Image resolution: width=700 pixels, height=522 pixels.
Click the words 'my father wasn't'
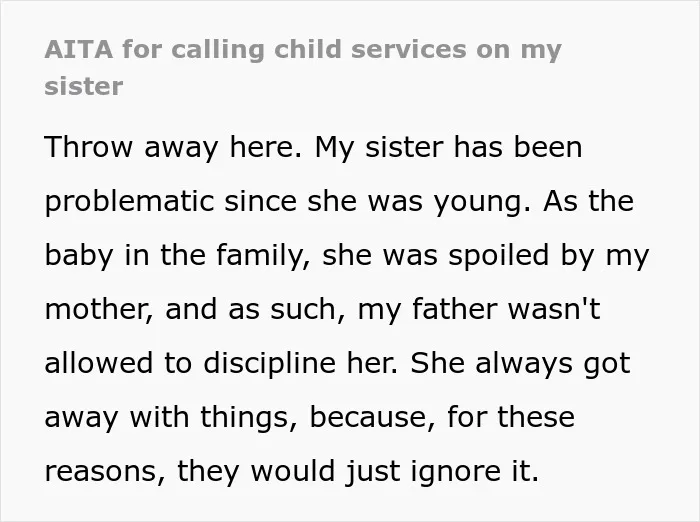479,309
